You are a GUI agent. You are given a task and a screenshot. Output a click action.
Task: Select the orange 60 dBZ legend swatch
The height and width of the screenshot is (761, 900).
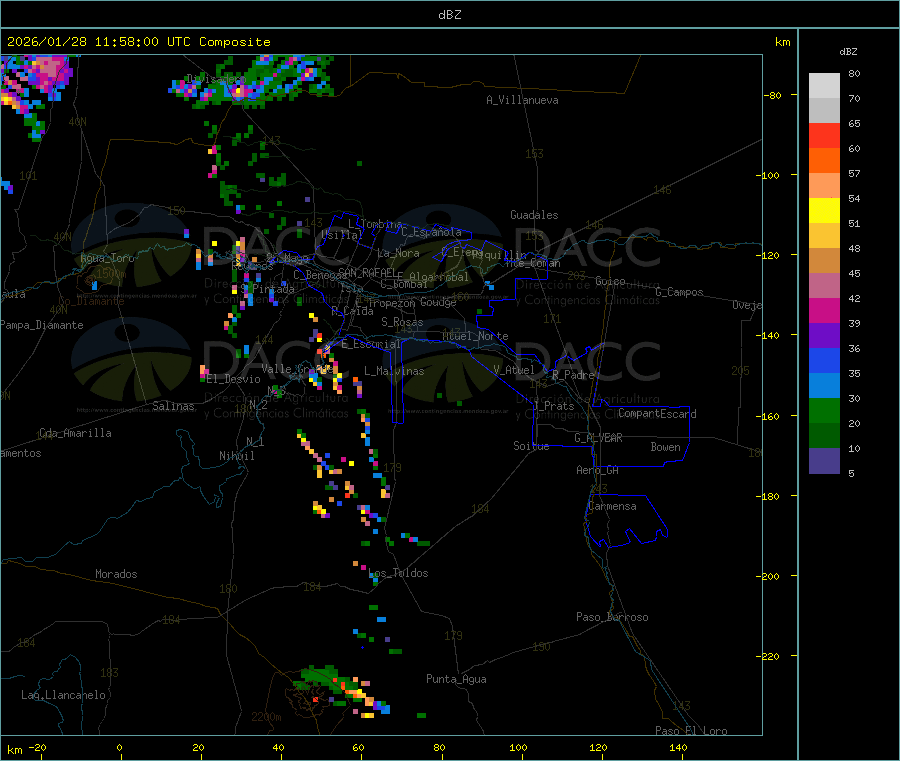tap(824, 161)
